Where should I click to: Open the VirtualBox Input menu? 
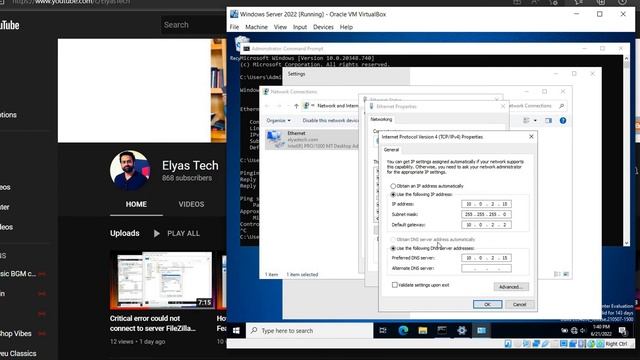[300, 27]
